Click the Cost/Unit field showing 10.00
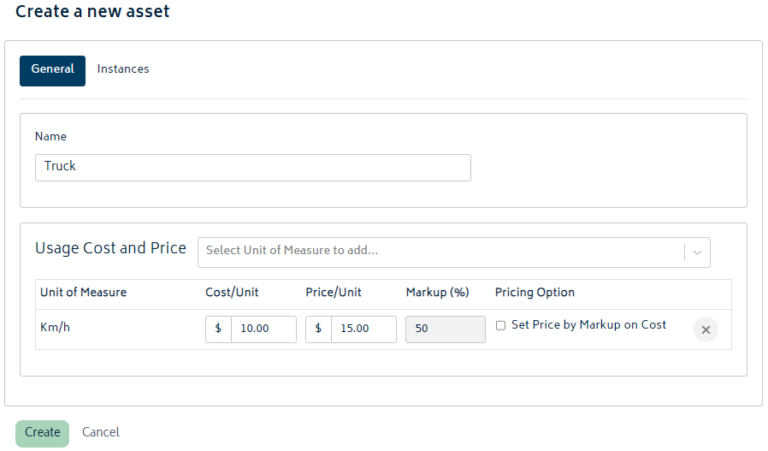This screenshot has height=451, width=768. (x=263, y=329)
